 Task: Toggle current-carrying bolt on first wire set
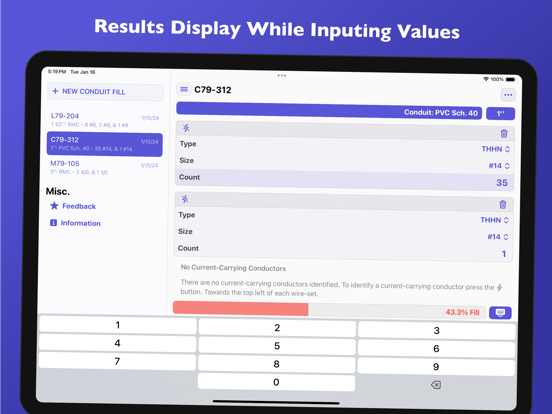point(186,128)
